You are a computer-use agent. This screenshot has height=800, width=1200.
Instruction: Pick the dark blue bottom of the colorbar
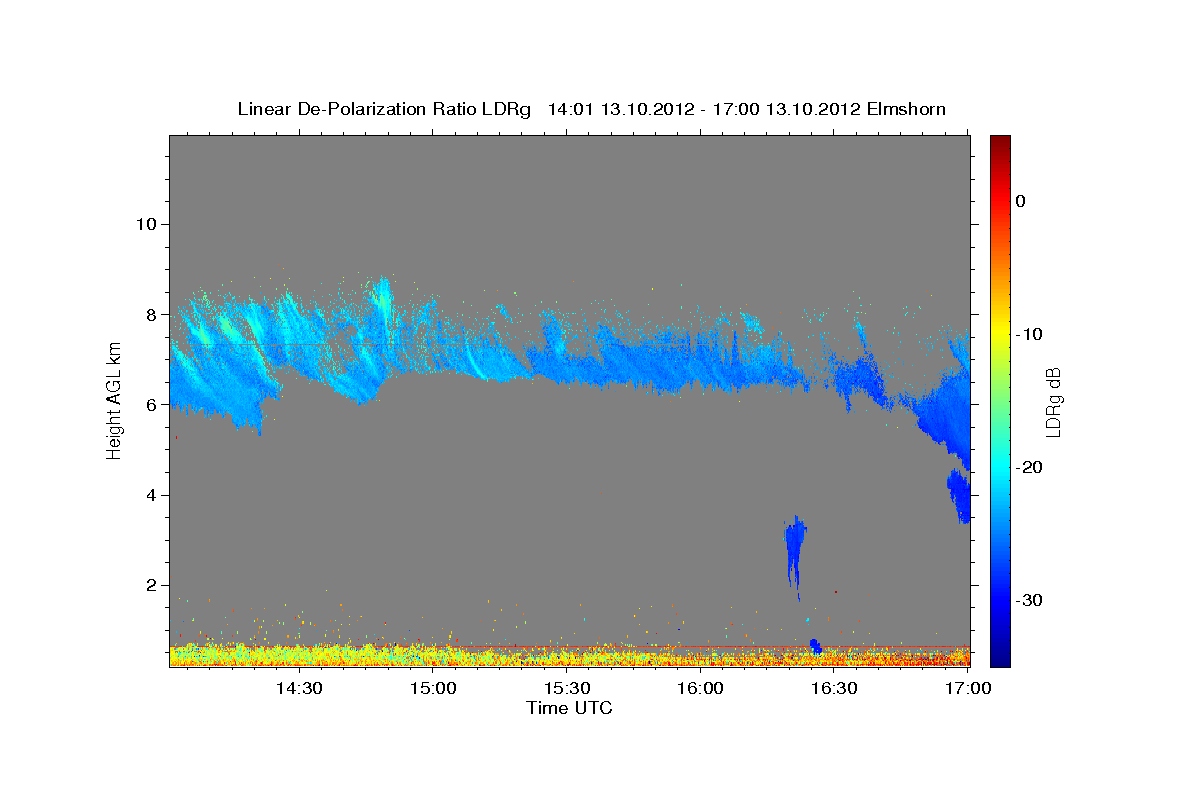[1000, 658]
